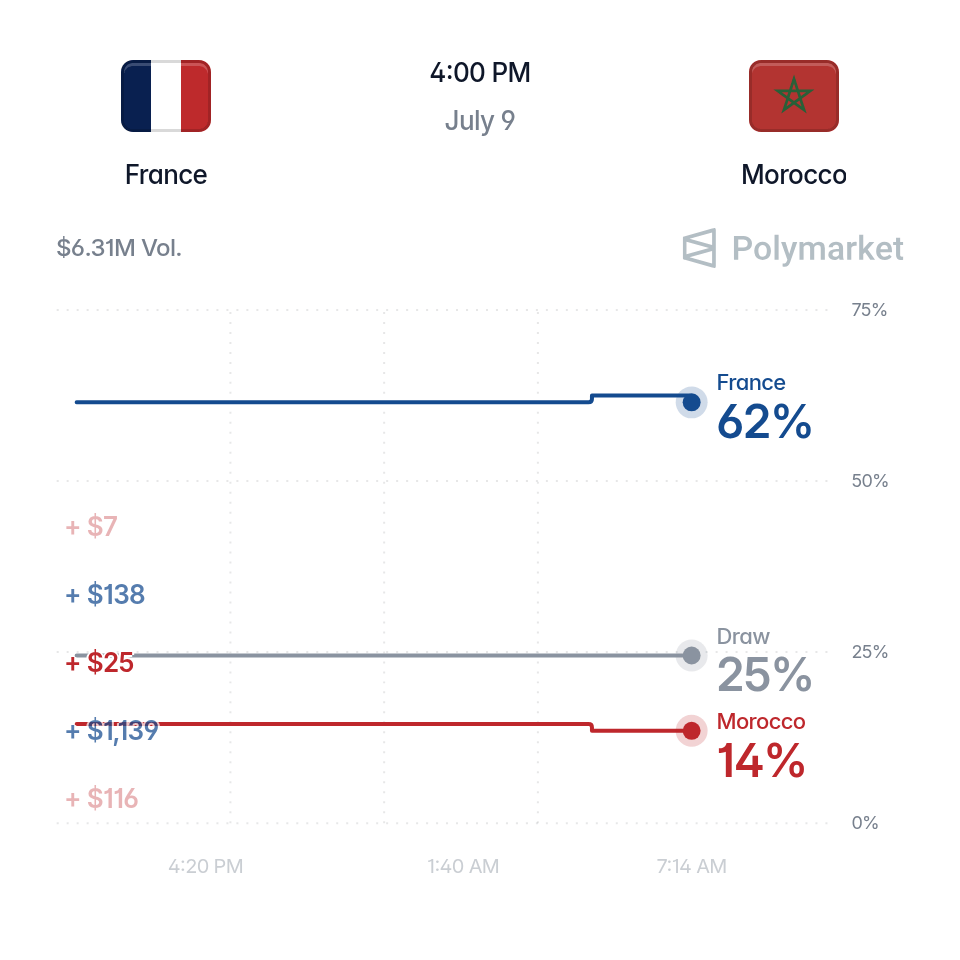Click the 1:40 AM time axis marker
Image resolution: width=960 pixels, height=960 pixels.
463,866
